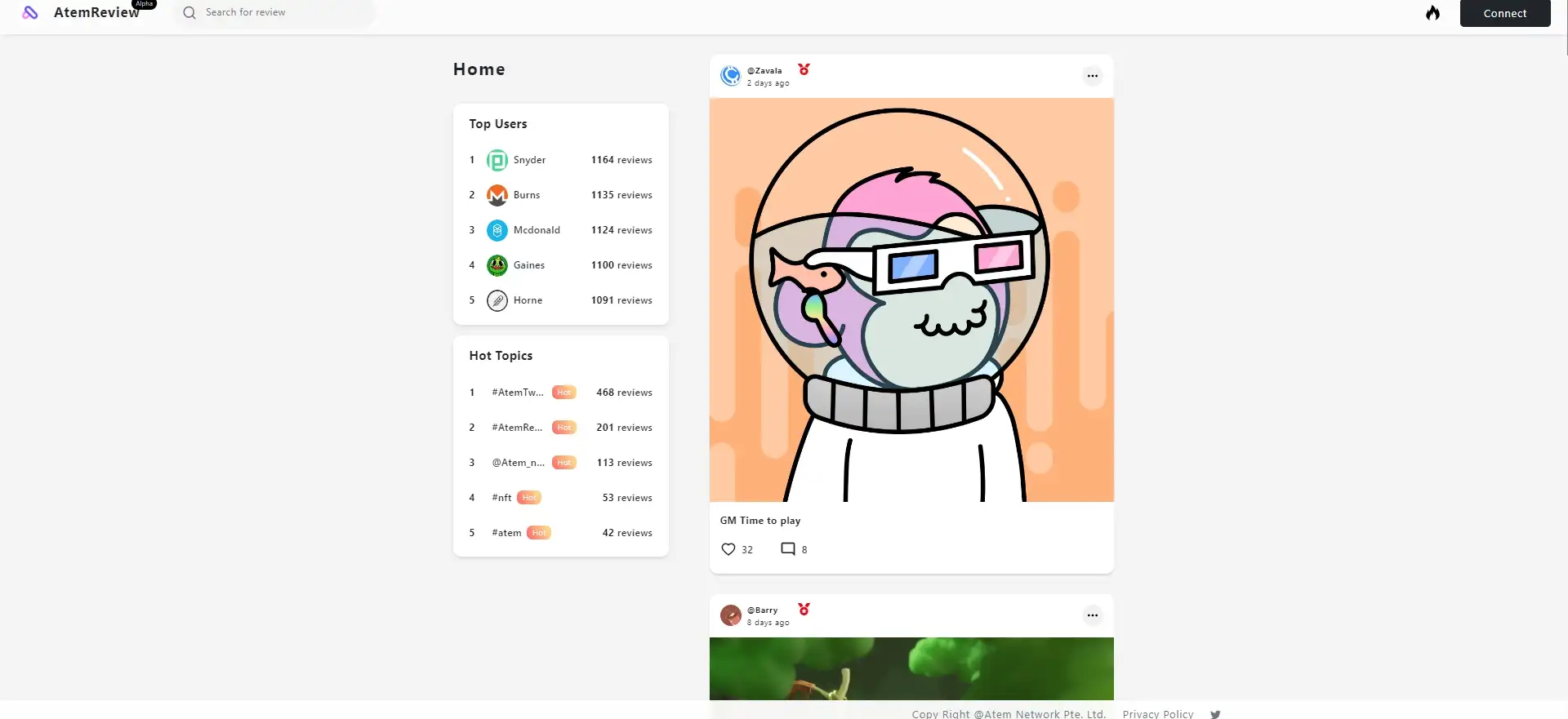
Task: Expand the options menu on Barry's post
Action: [x=1092, y=615]
